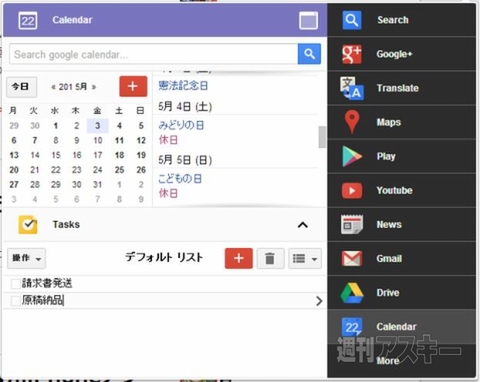This screenshot has width=480, height=382.
Task: Select date 20 in mini calendar
Action: point(14,170)
